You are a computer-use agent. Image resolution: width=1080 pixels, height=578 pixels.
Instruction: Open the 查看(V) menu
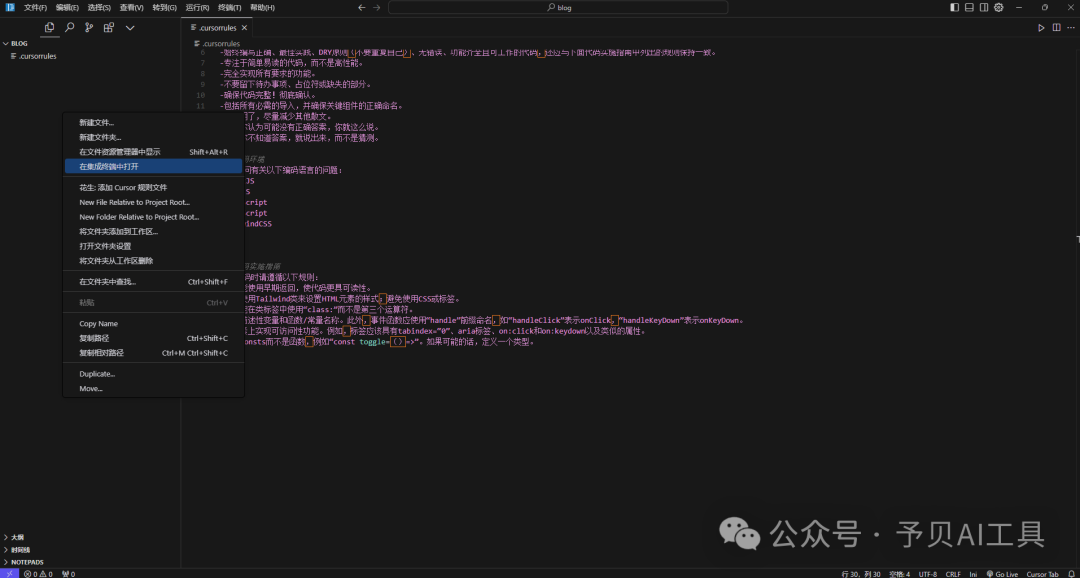click(132, 8)
